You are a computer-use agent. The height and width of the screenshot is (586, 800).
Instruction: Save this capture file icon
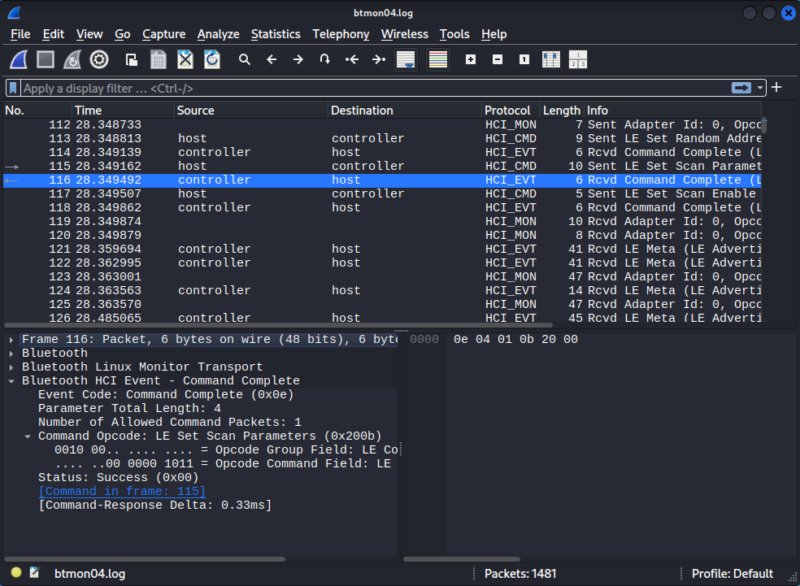(159, 60)
